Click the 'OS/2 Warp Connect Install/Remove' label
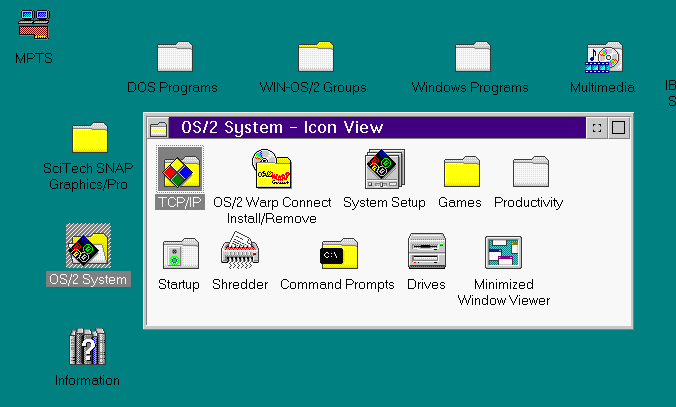The image size is (676, 407). [x=272, y=210]
